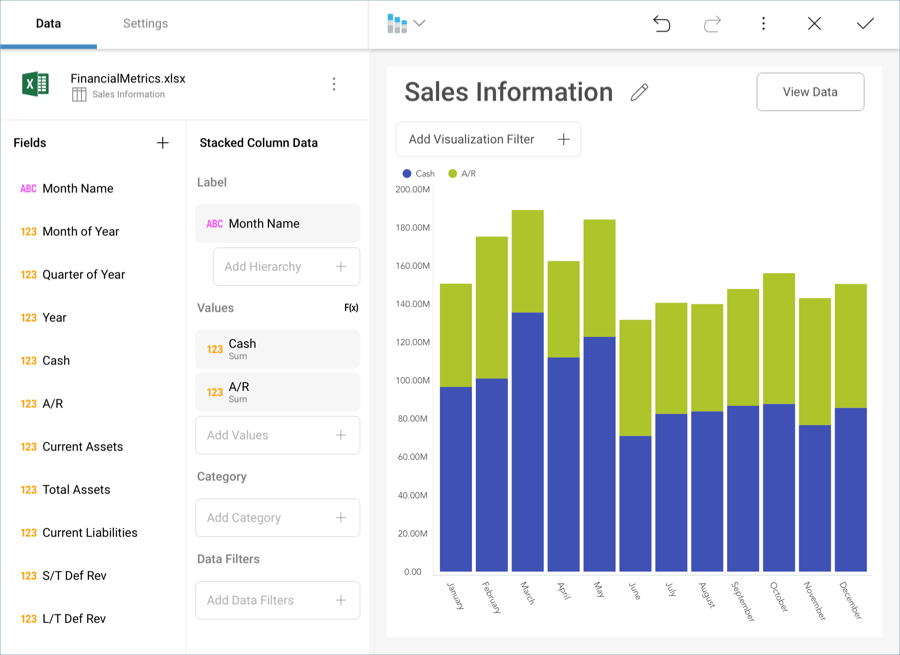Select the Current Assets field
Viewport: 900px width, 655px height.
click(82, 447)
